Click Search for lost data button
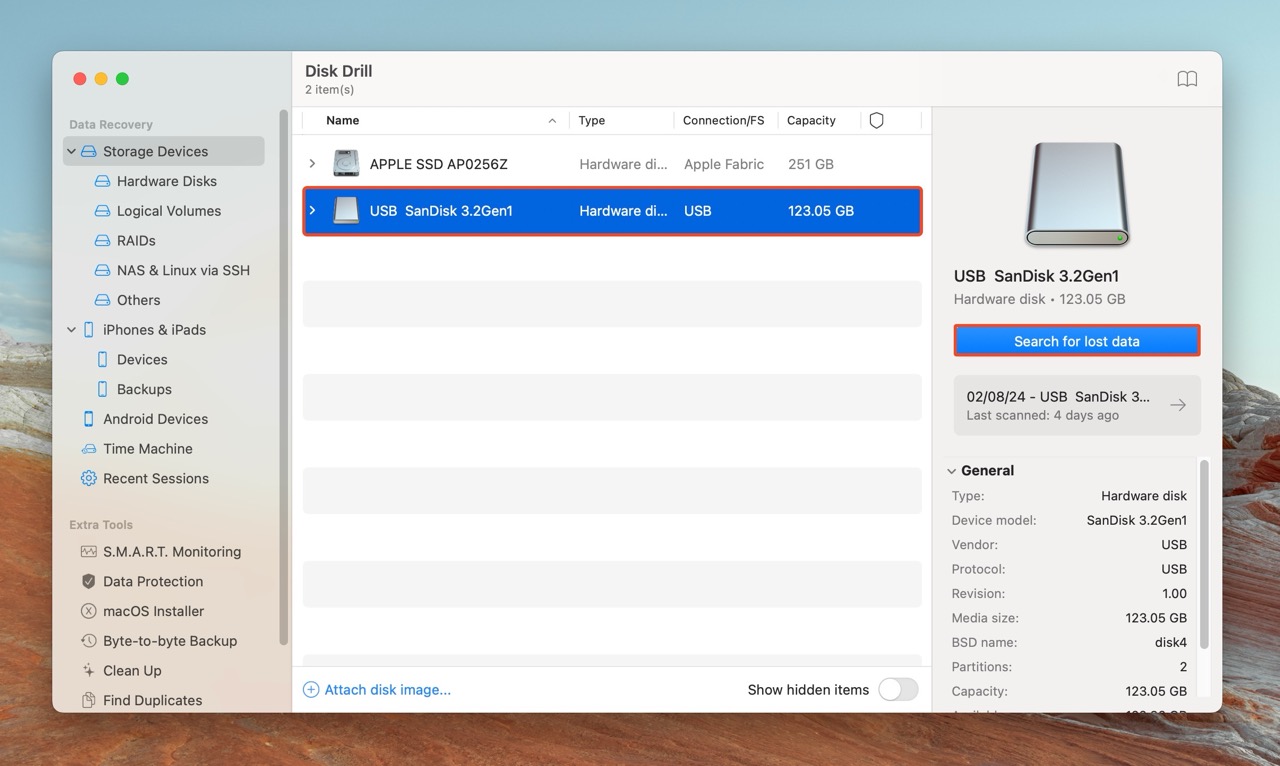This screenshot has height=766, width=1280. coord(1077,341)
